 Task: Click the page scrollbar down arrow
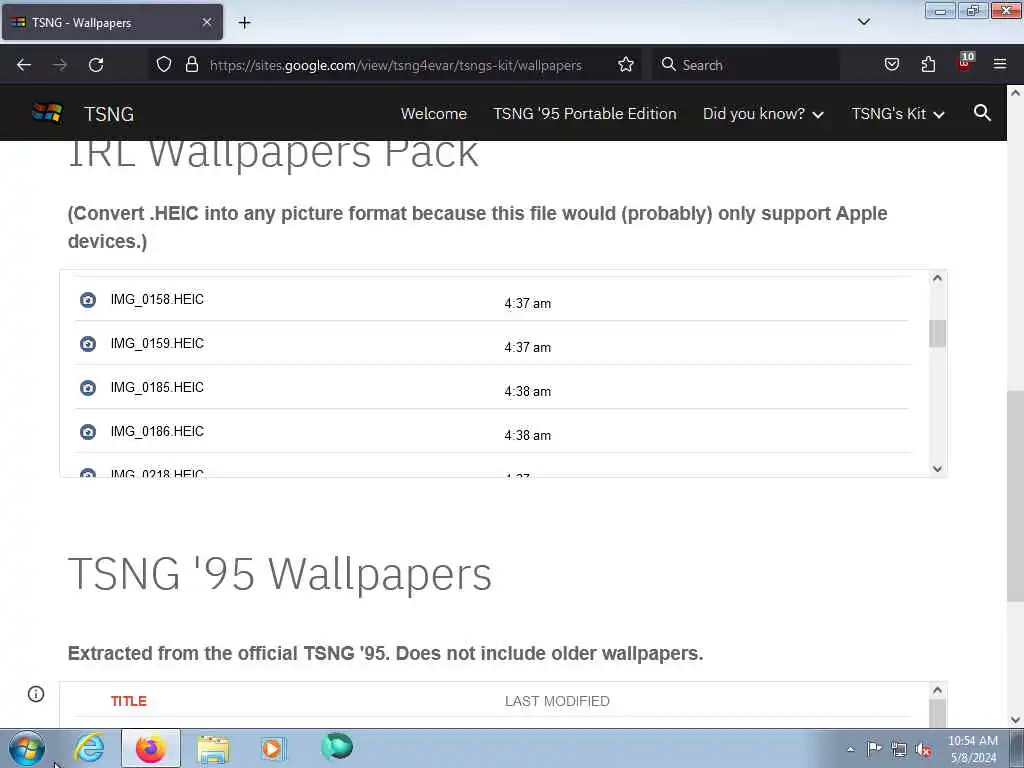click(x=1016, y=719)
